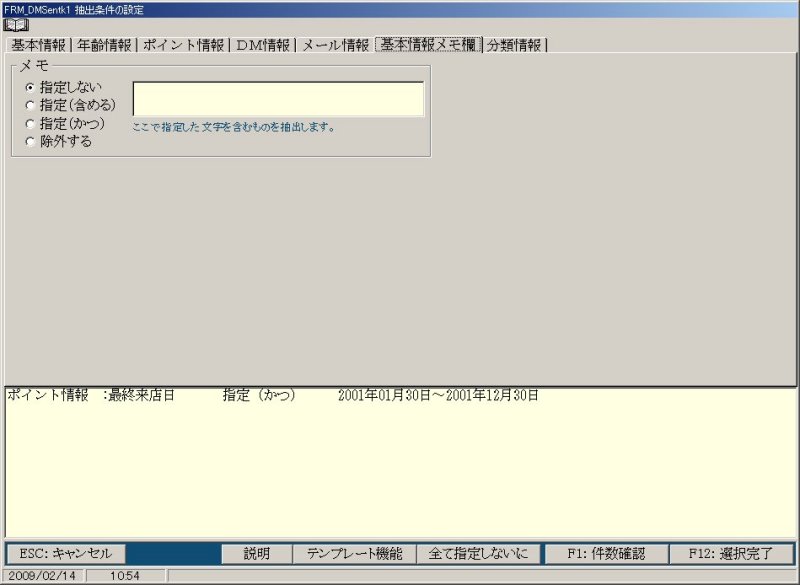Click the F12: 選択完了 button
Image resolution: width=800 pixels, height=585 pixels.
click(732, 553)
